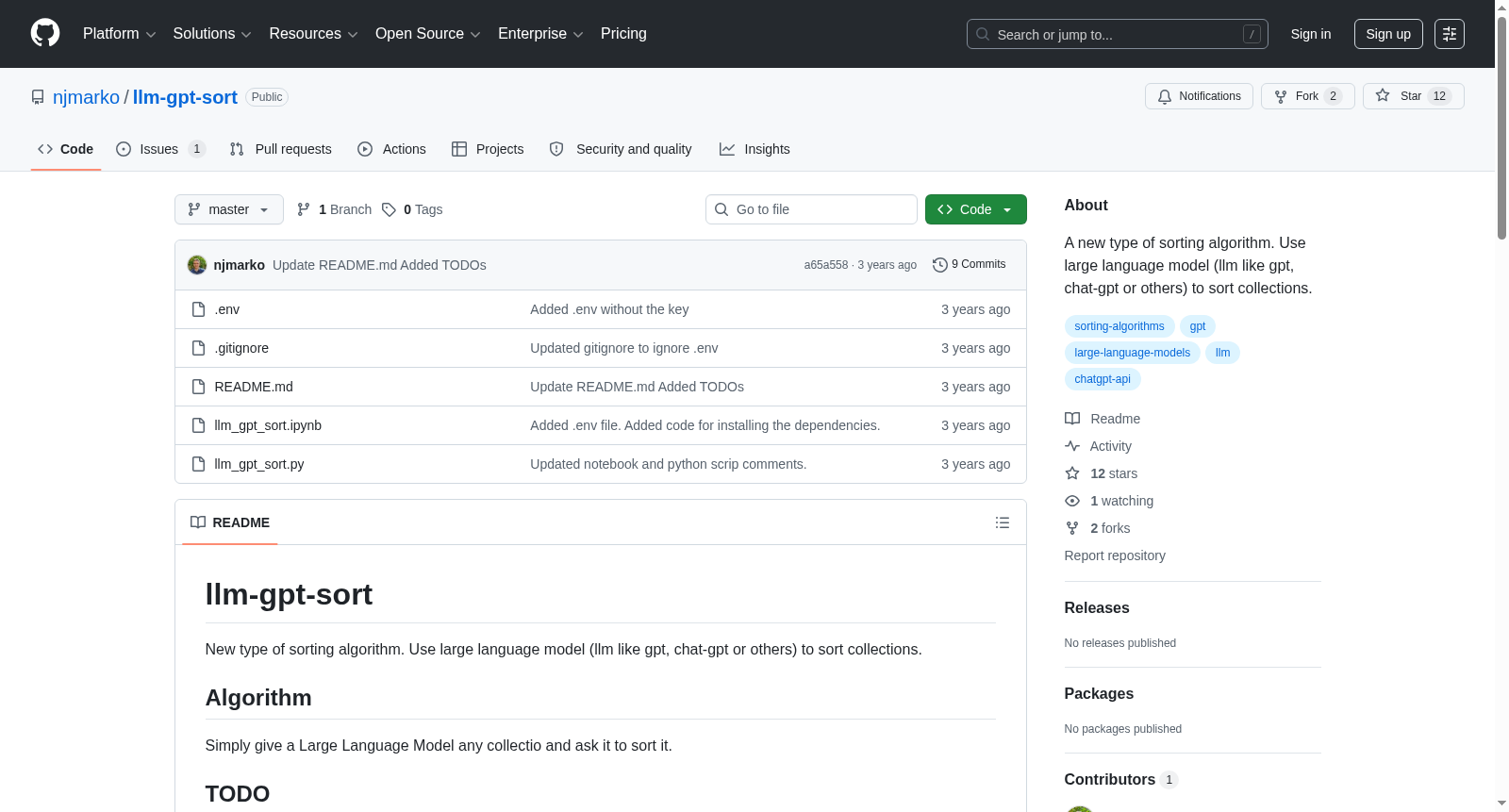1509x812 pixels.
Task: Open the Releases heading link
Action: point(1097,608)
